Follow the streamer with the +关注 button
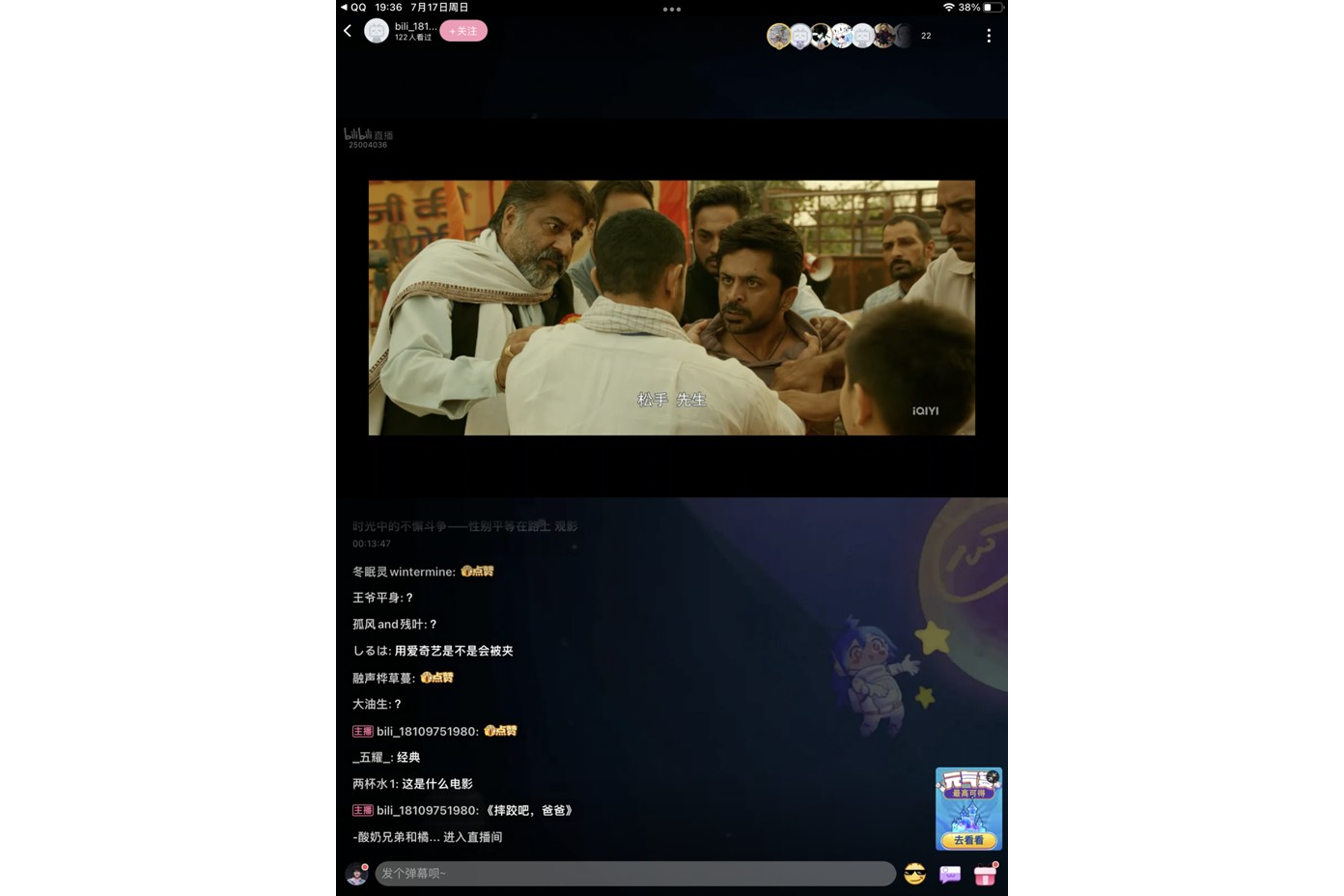Screen dimensions: 1344x896 463,31
